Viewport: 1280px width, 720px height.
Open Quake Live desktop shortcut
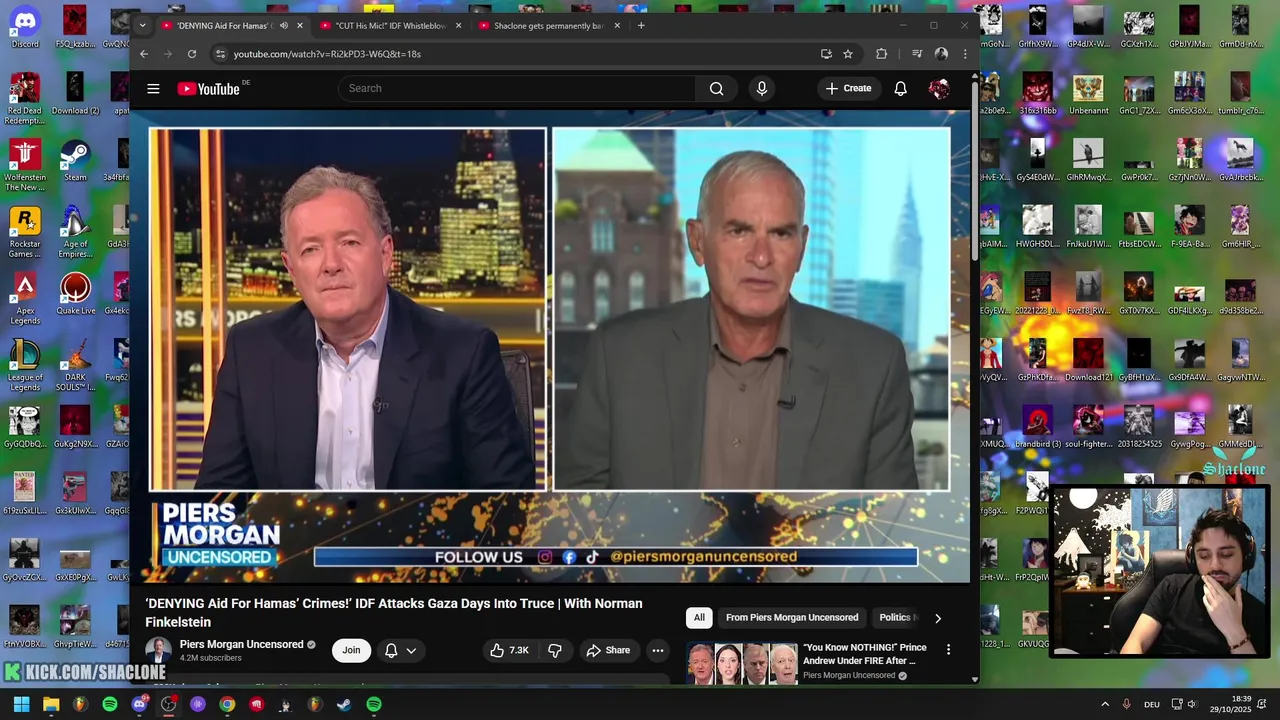pyautogui.click(x=75, y=294)
